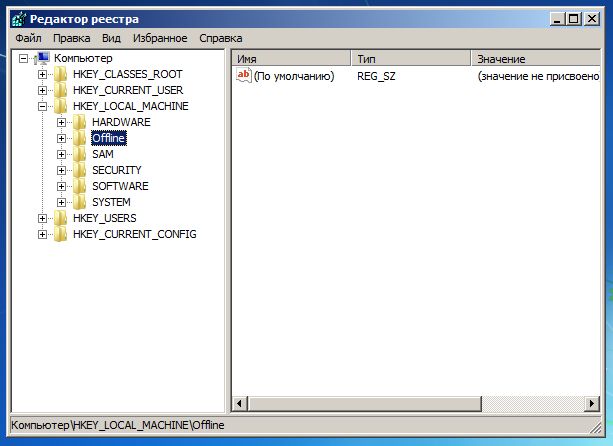Screen dimensions: 613x446
Task: Click the SECURITY folder icon
Action: pos(80,170)
